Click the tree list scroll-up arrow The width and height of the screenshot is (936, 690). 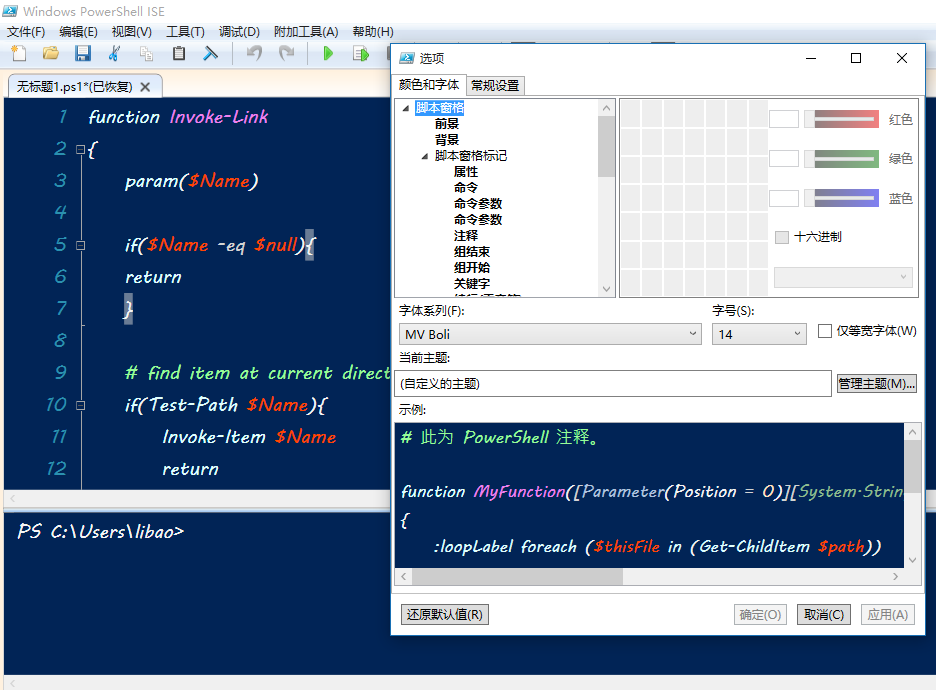click(x=606, y=108)
